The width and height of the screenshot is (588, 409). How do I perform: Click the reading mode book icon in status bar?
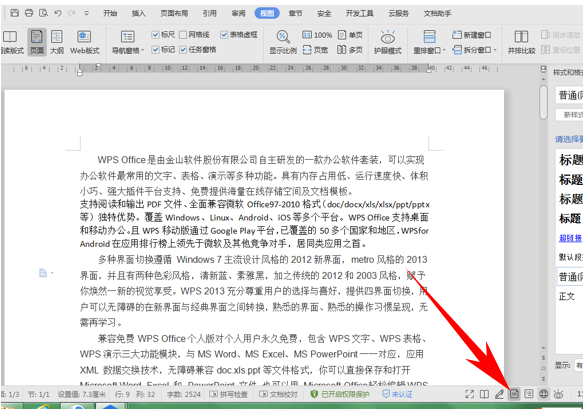[x=484, y=394]
